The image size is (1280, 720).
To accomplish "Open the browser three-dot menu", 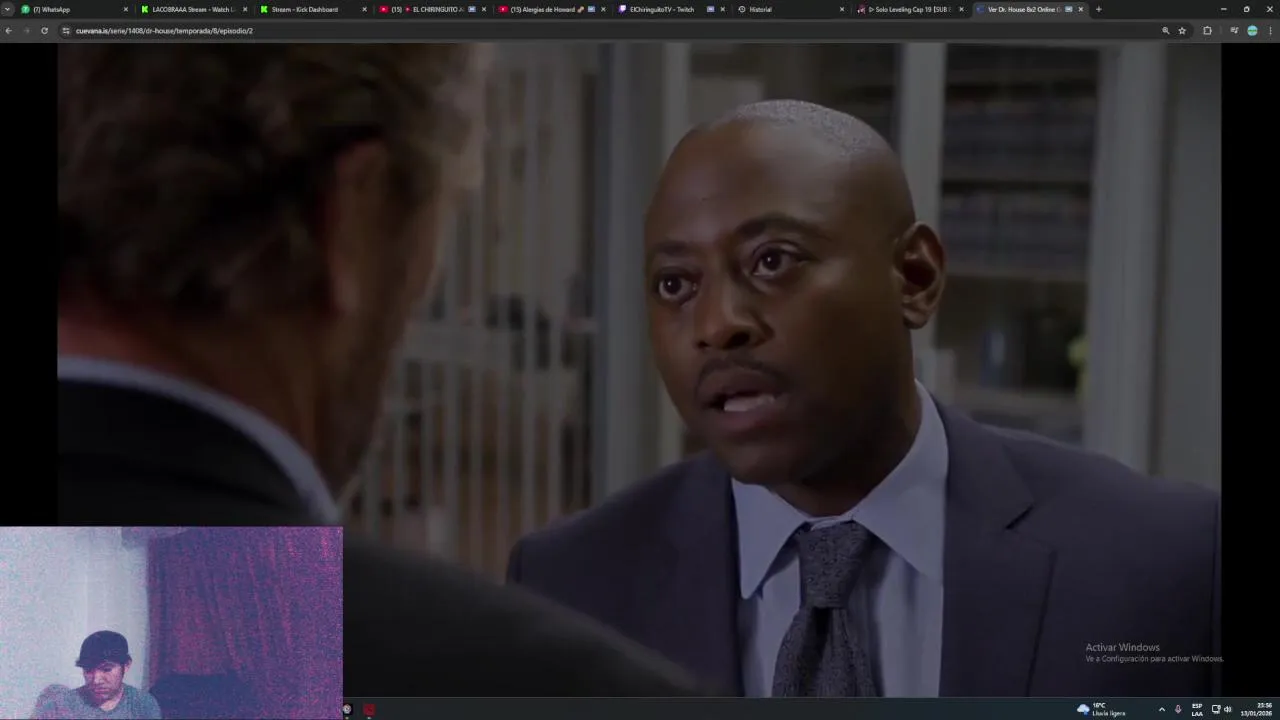I will click(1270, 31).
